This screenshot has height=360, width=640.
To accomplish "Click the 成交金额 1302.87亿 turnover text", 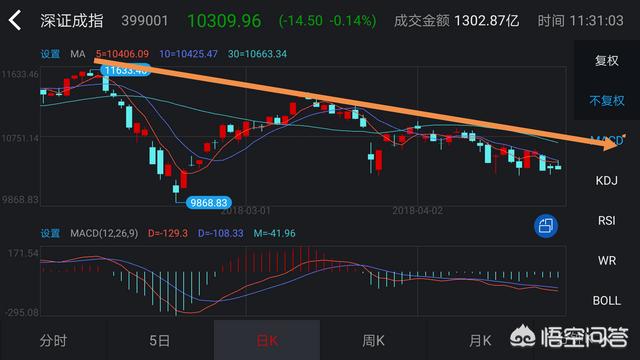I will coord(456,20).
